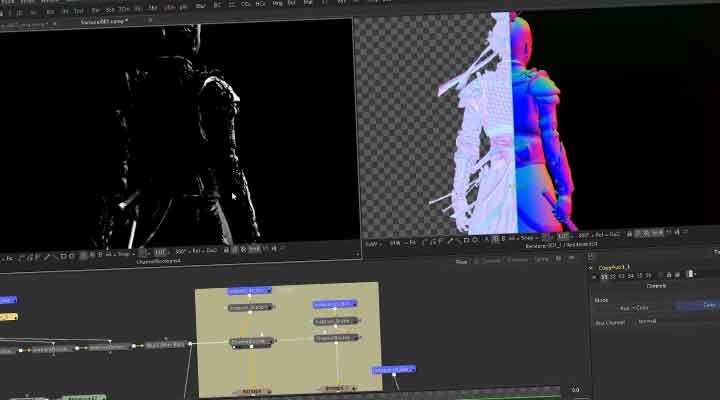The height and width of the screenshot is (400, 720).
Task: Toggle LUT button in left viewer toolbar
Action: pos(159,252)
